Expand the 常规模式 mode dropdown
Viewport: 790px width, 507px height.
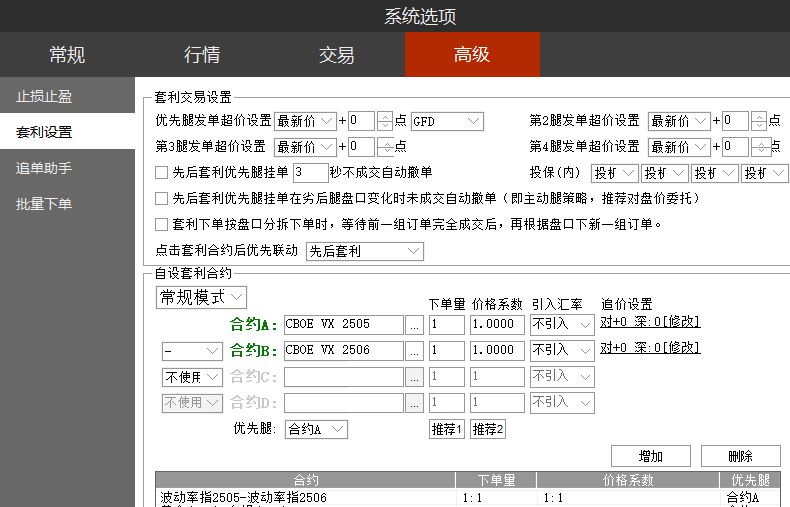(201, 297)
